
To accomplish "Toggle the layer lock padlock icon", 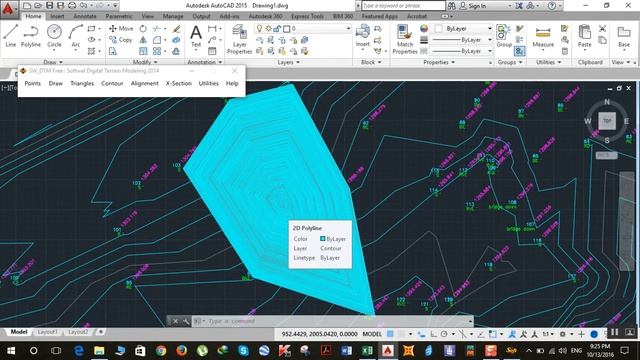I will [x=278, y=29].
